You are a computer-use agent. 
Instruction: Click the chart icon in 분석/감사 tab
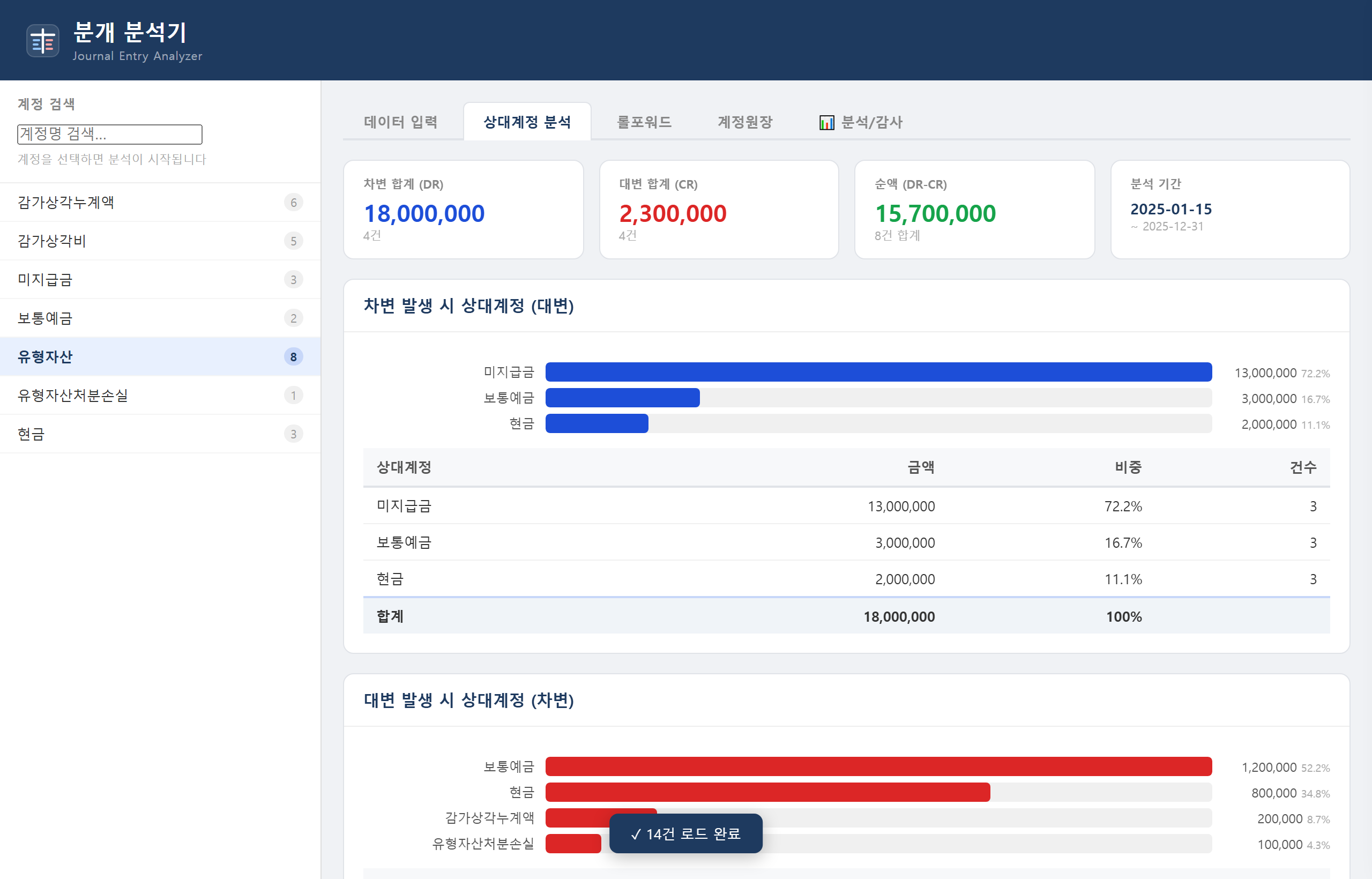coord(826,122)
